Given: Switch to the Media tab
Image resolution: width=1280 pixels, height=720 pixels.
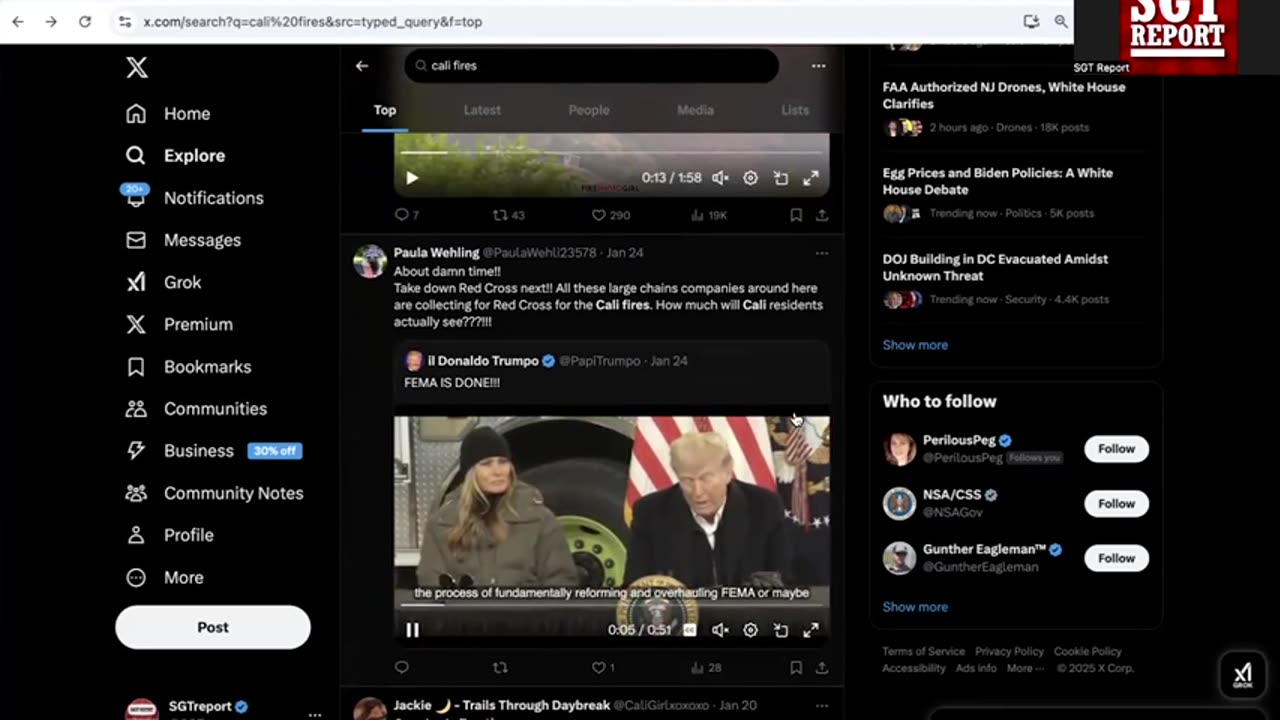Looking at the screenshot, I should pyautogui.click(x=695, y=110).
